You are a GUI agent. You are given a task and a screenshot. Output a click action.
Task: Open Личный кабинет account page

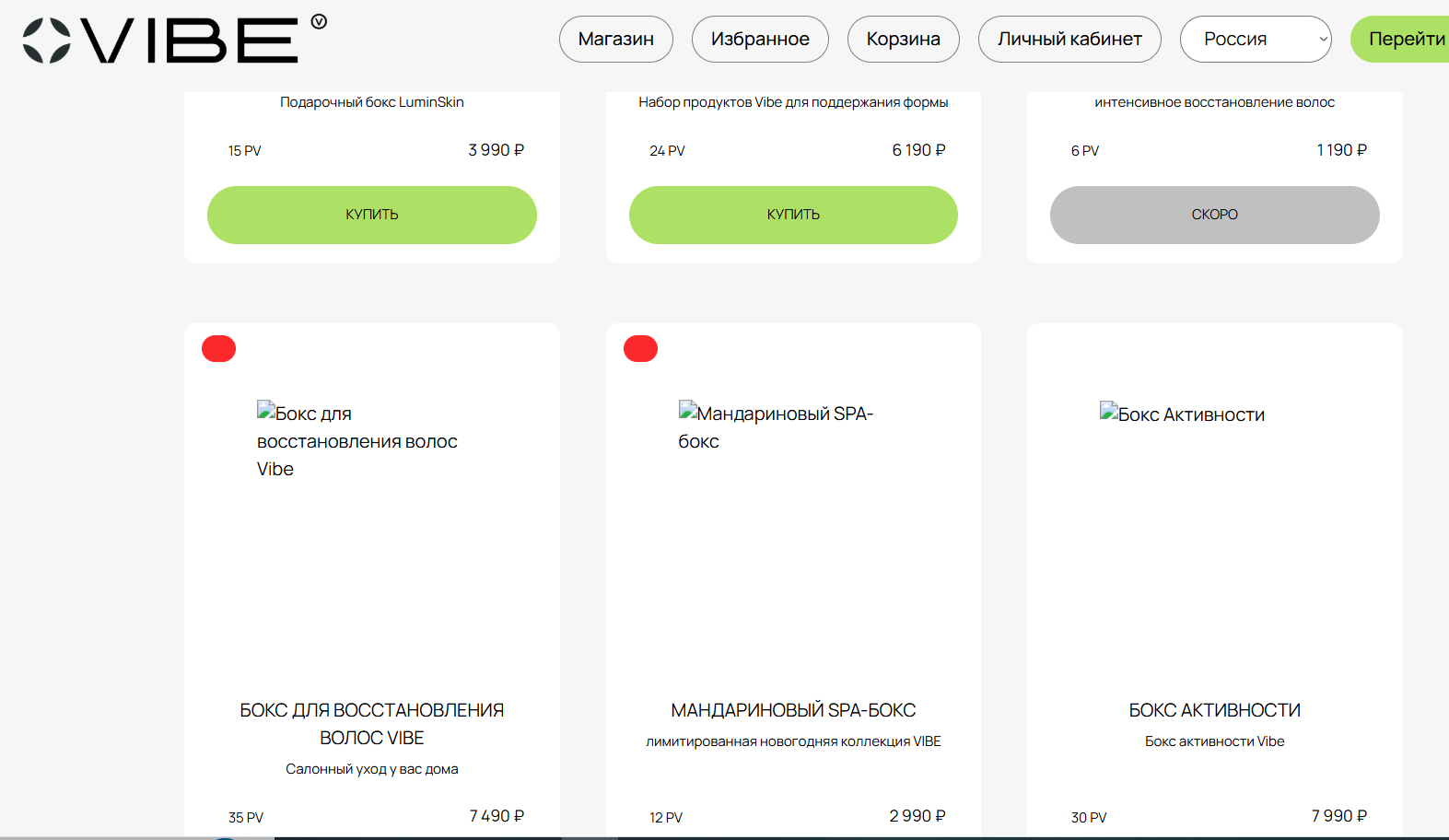coord(1069,40)
